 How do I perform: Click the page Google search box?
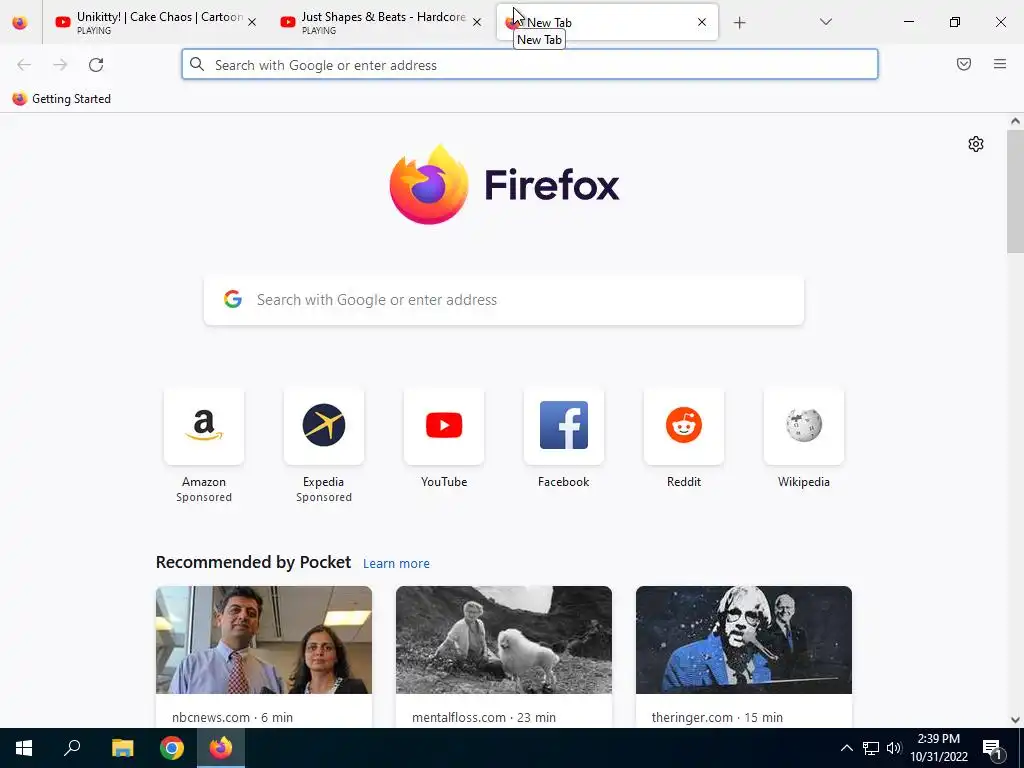click(504, 300)
